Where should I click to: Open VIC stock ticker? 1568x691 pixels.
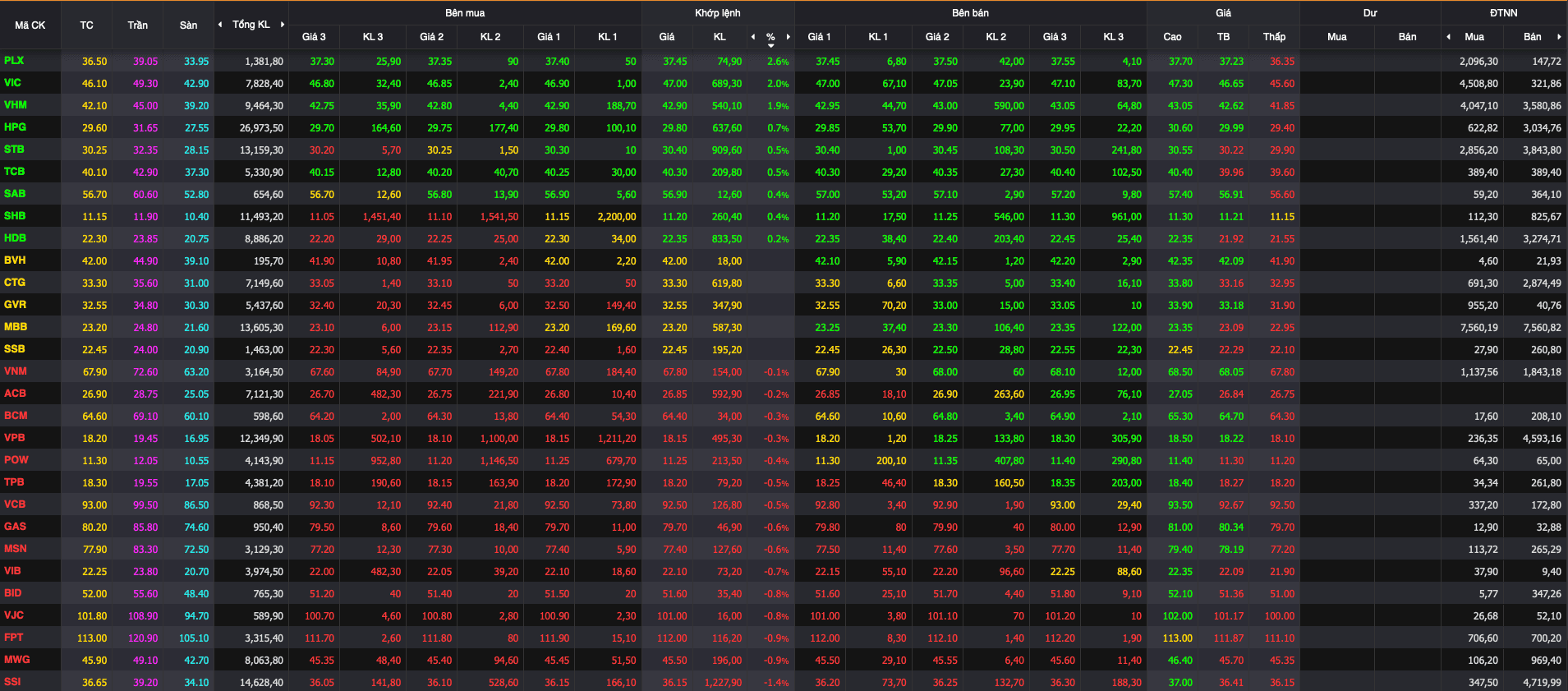coord(13,83)
